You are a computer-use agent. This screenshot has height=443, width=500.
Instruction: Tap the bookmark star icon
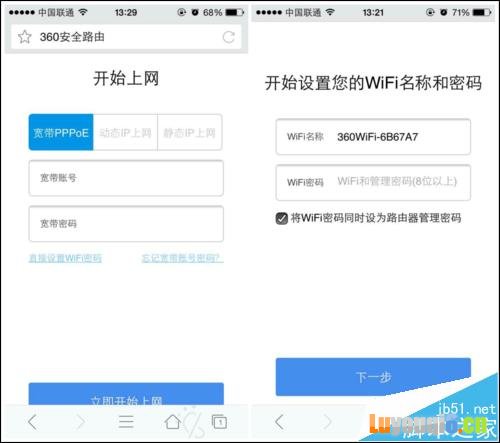point(24,37)
